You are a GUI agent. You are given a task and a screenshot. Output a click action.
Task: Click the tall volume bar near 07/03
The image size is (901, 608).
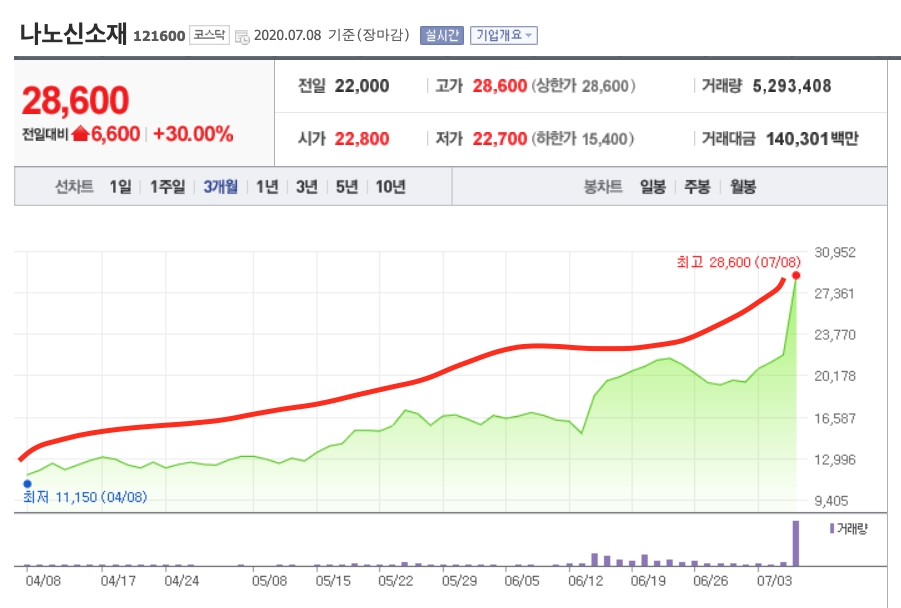(796, 543)
